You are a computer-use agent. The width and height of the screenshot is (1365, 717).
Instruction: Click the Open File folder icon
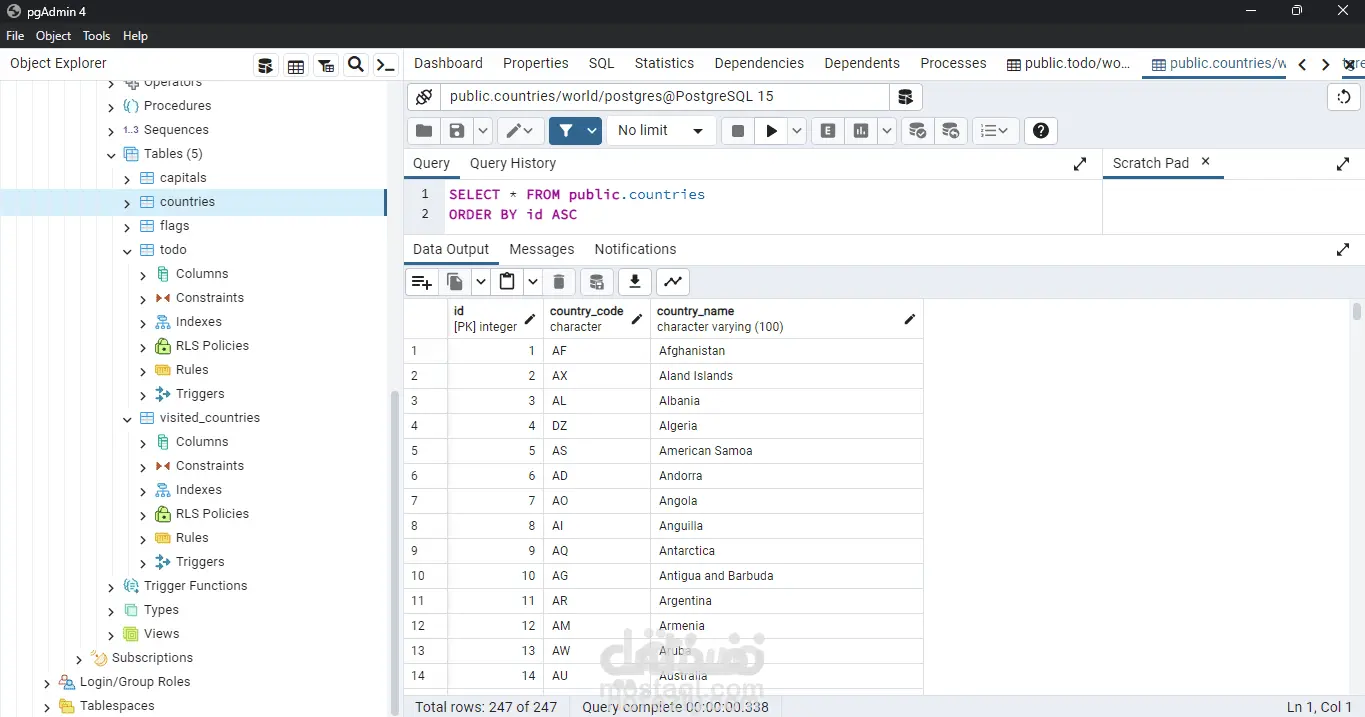pos(424,131)
